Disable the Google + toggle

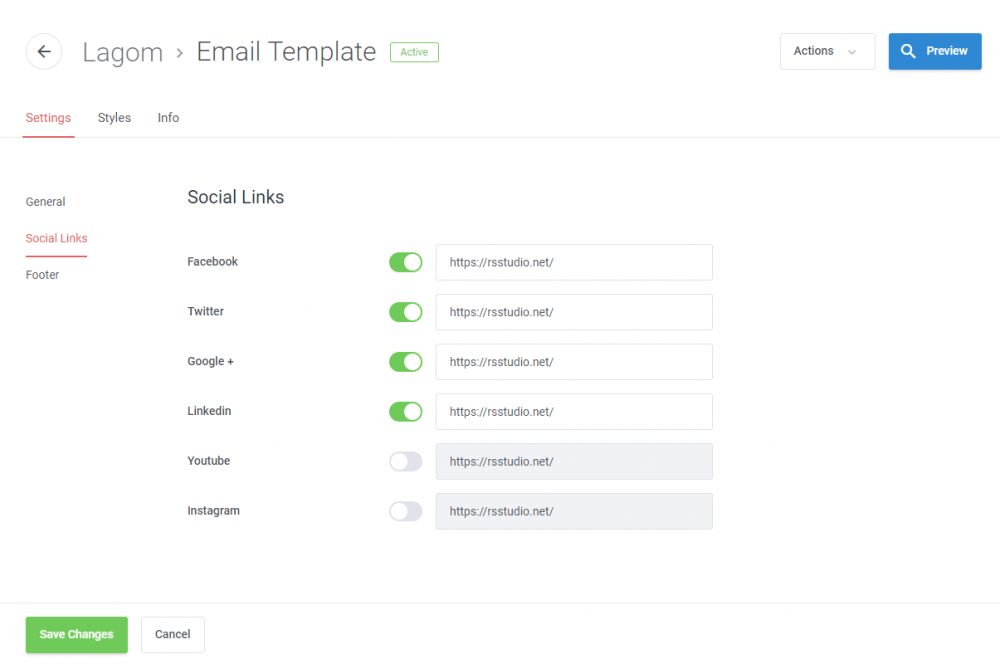point(405,362)
